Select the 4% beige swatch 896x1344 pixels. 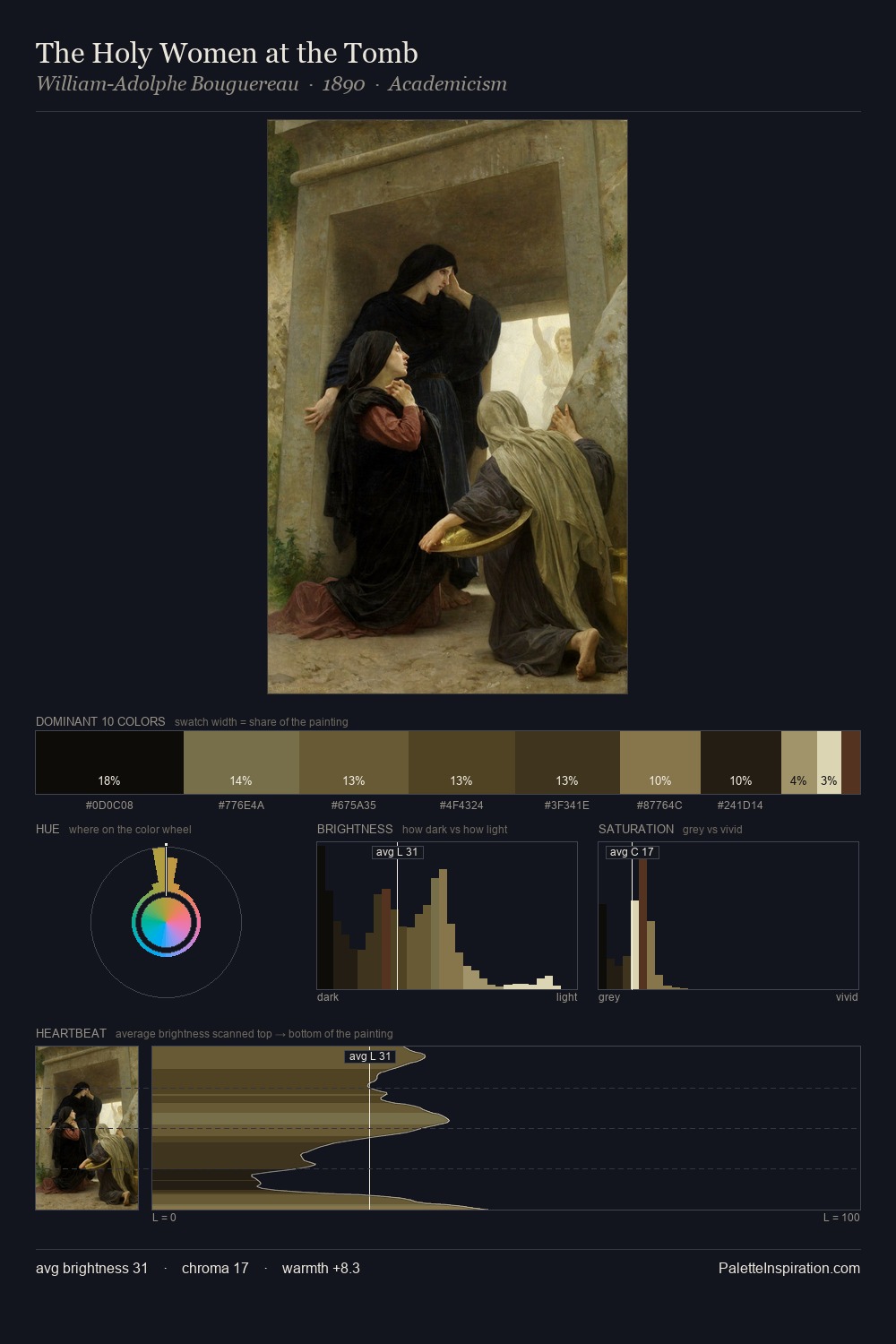pyautogui.click(x=799, y=762)
